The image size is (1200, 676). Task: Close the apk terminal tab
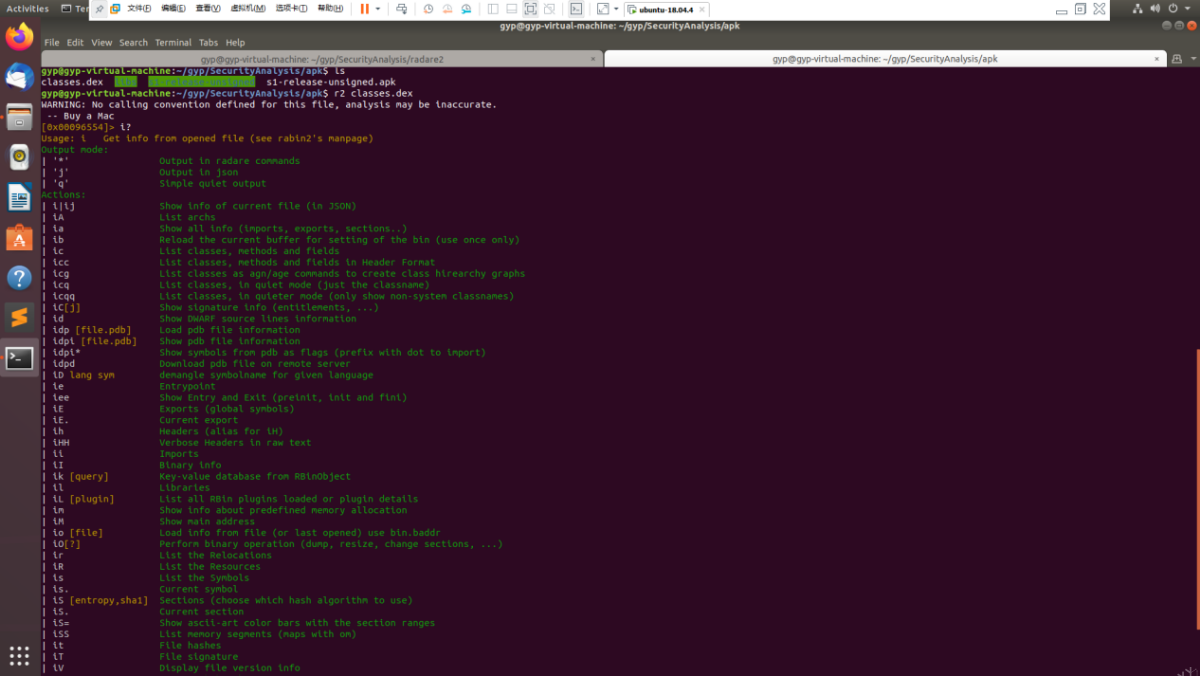(1155, 59)
